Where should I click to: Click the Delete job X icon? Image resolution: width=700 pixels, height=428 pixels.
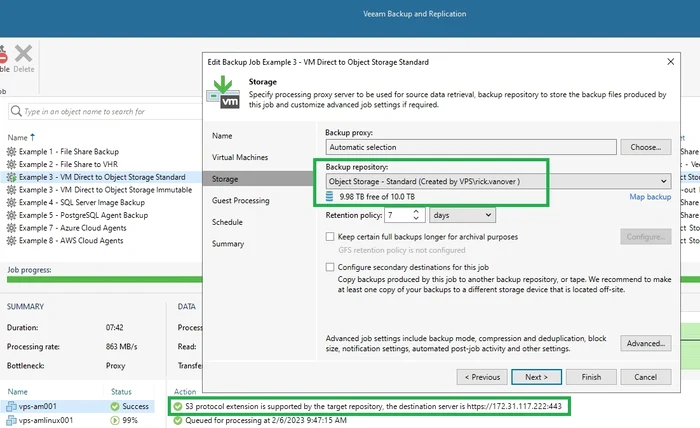pos(23,54)
